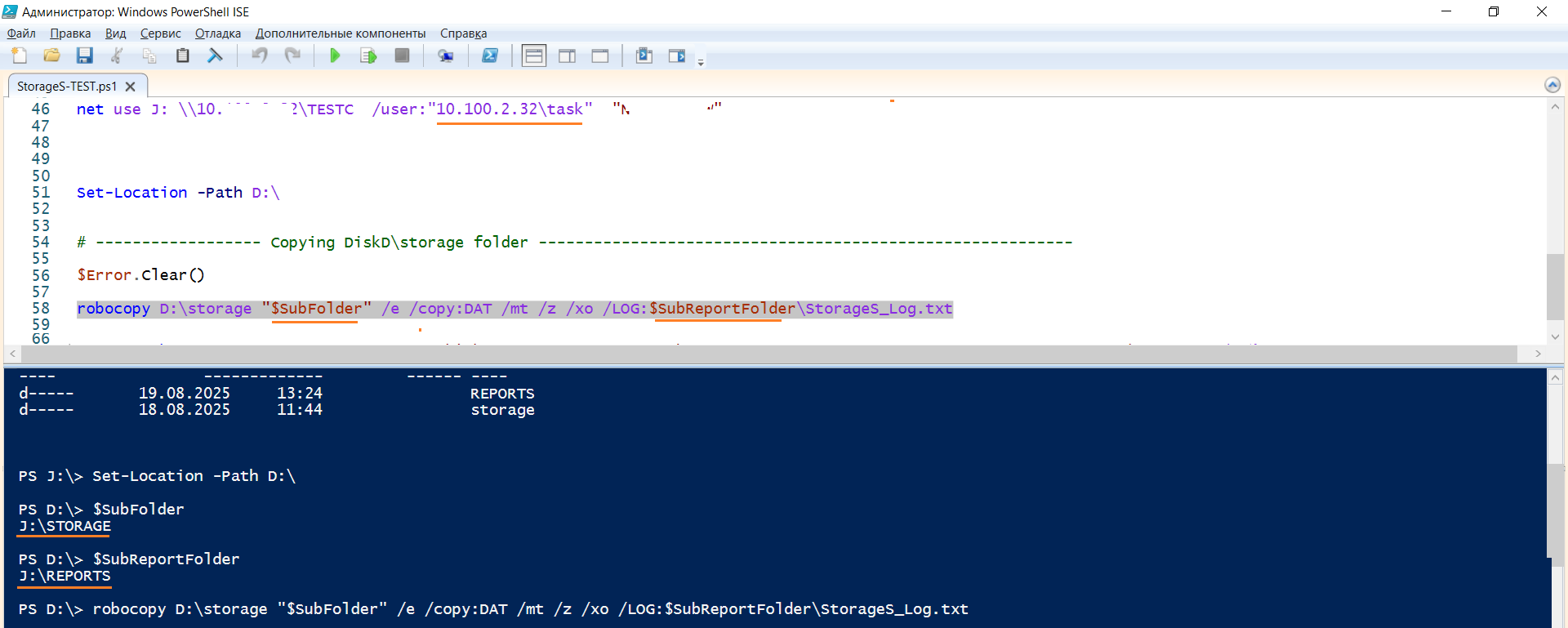
Task: Open the Файл menu
Action: click(21, 33)
